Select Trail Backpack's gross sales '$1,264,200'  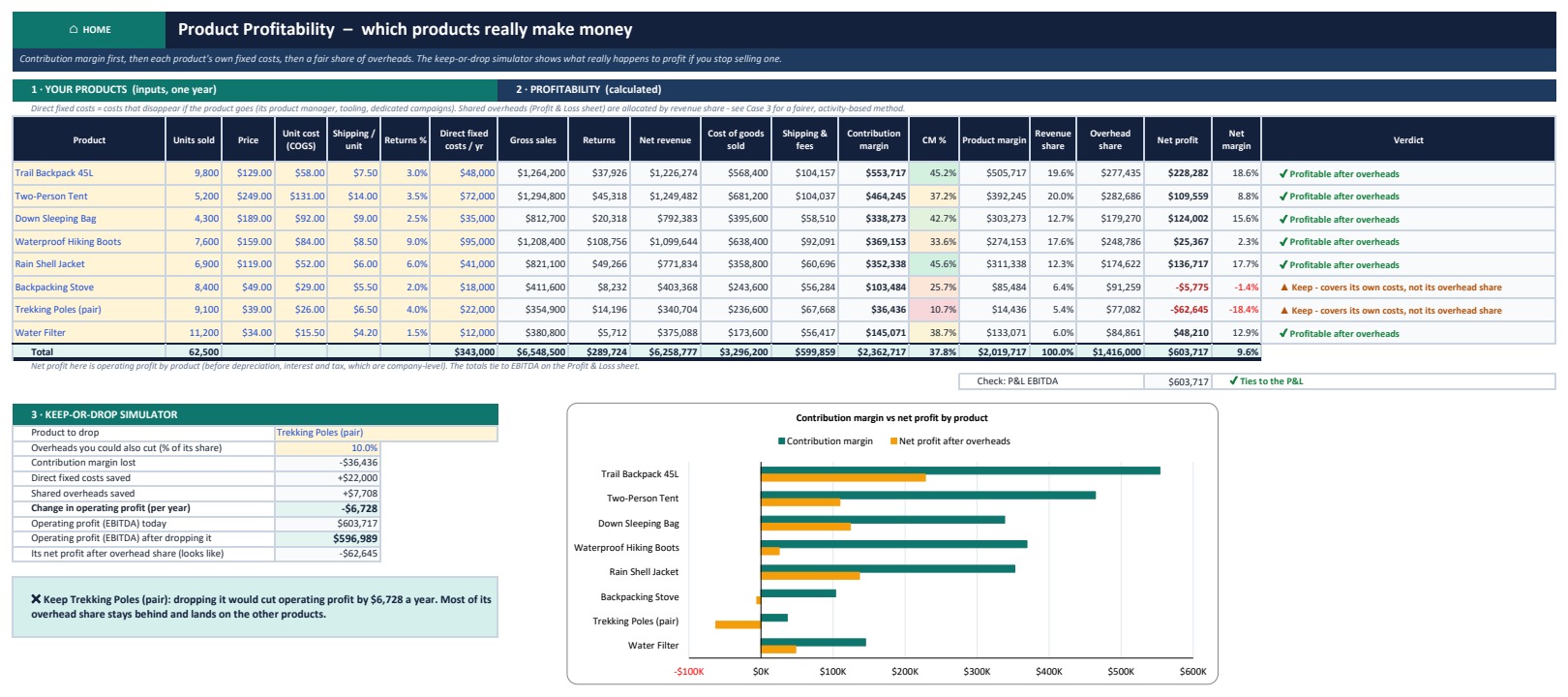coord(533,173)
